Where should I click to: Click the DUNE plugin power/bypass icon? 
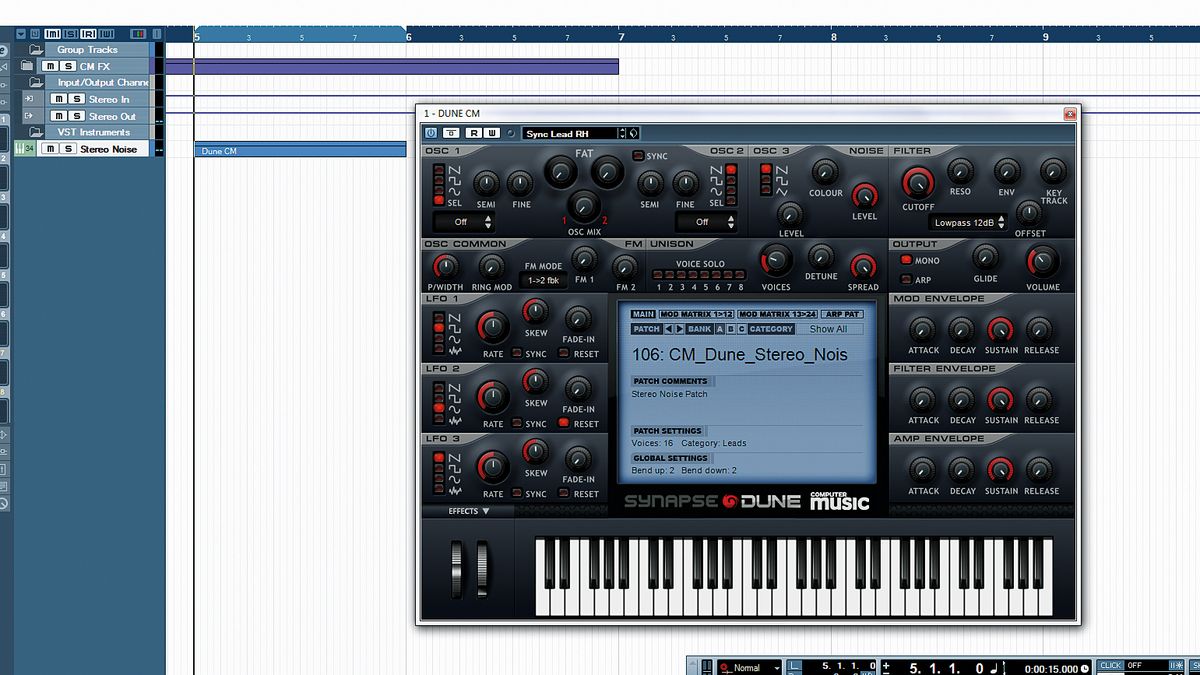(430, 132)
